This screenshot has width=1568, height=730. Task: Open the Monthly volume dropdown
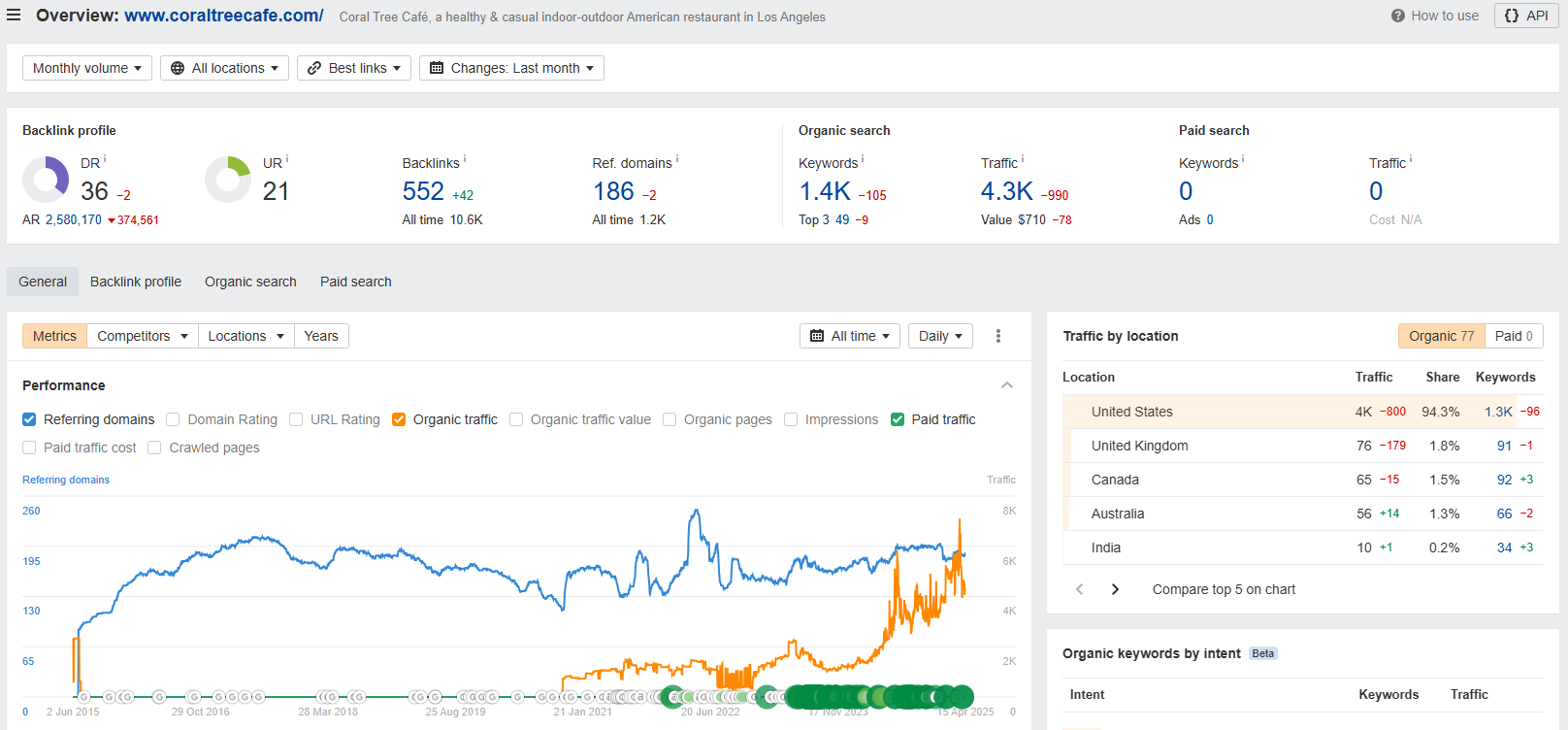[x=87, y=68]
